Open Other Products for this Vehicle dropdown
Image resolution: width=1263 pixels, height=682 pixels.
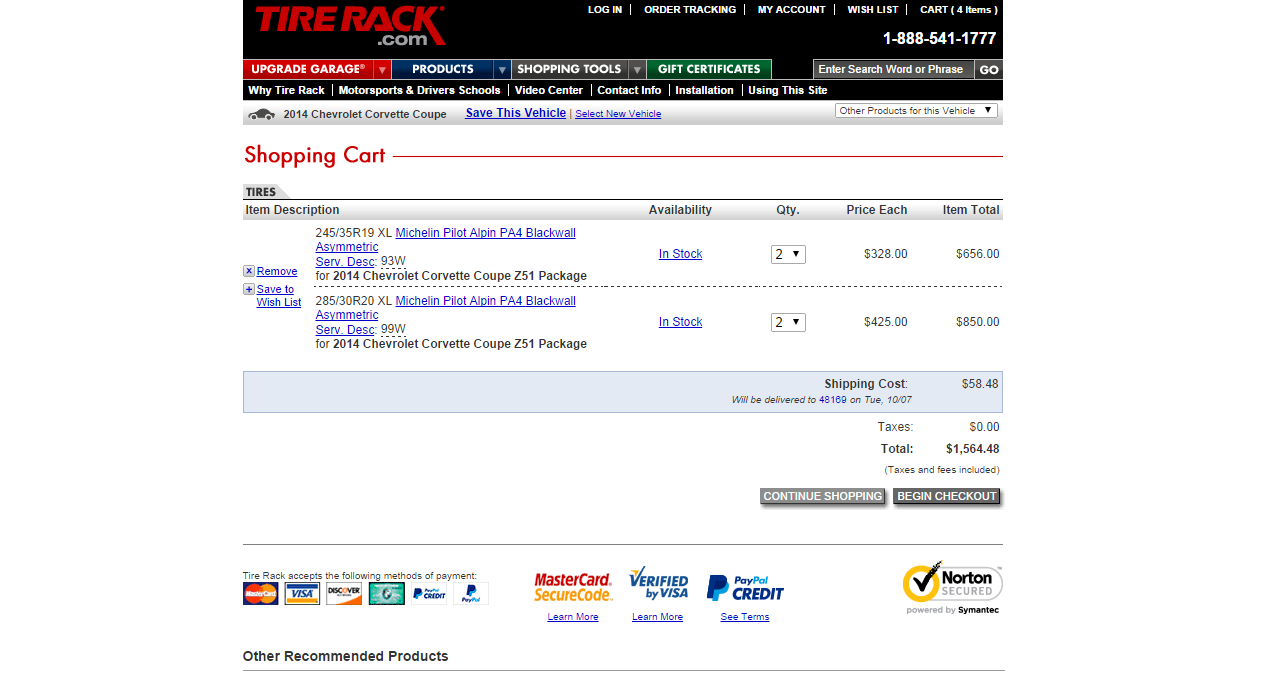pyautogui.click(x=916, y=111)
